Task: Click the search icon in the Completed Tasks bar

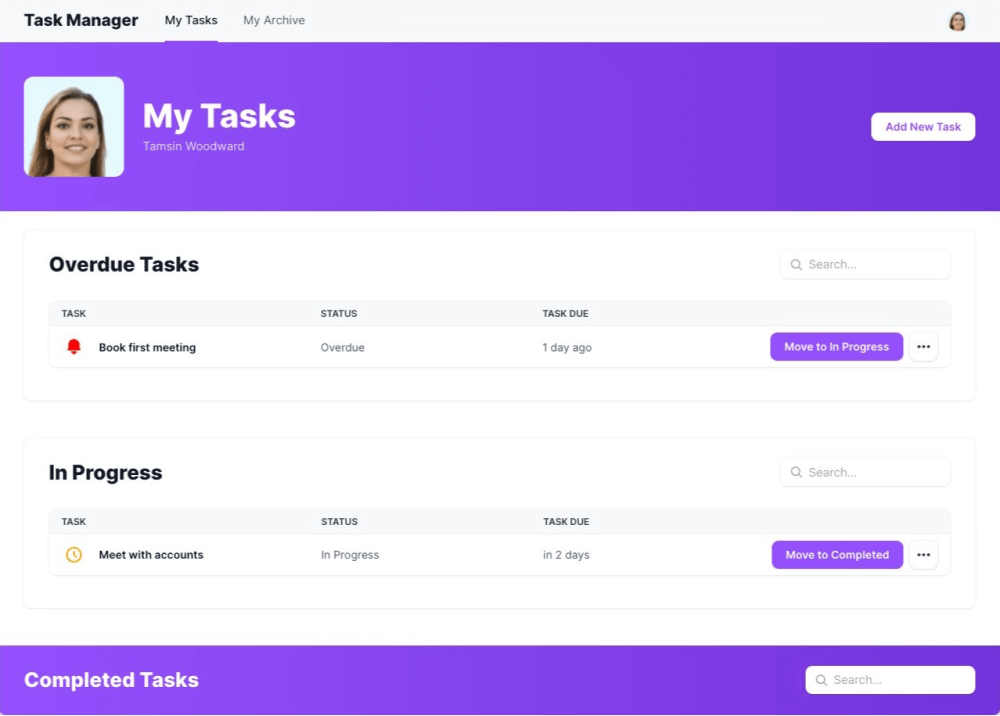Action: [821, 679]
